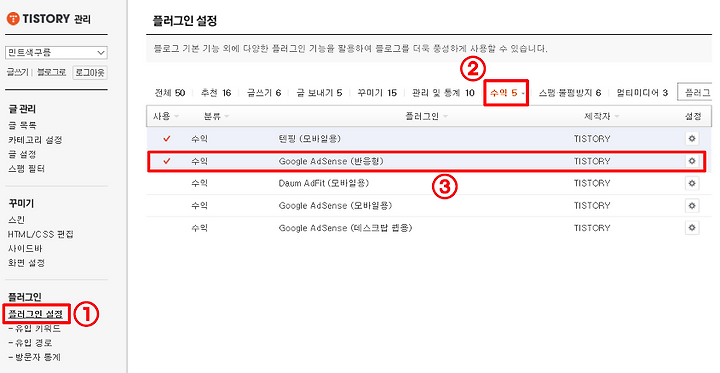The width and height of the screenshot is (720, 373).
Task: Open 스팸 필터 in the sidebar
Action: tap(26, 169)
